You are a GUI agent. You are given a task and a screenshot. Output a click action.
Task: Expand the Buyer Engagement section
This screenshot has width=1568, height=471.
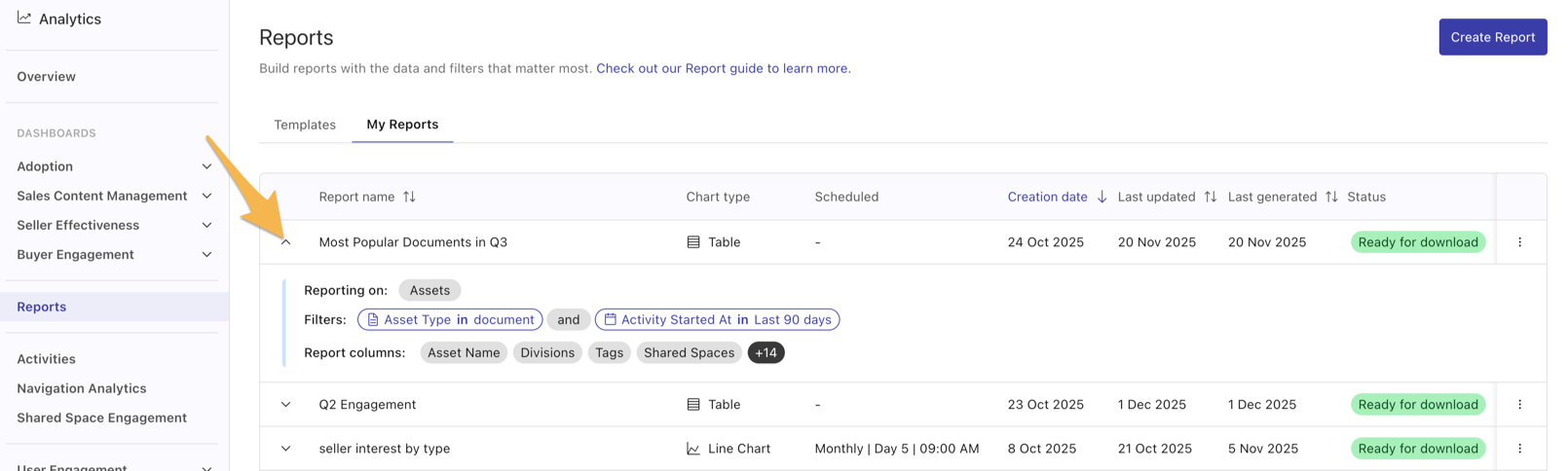[x=206, y=254]
